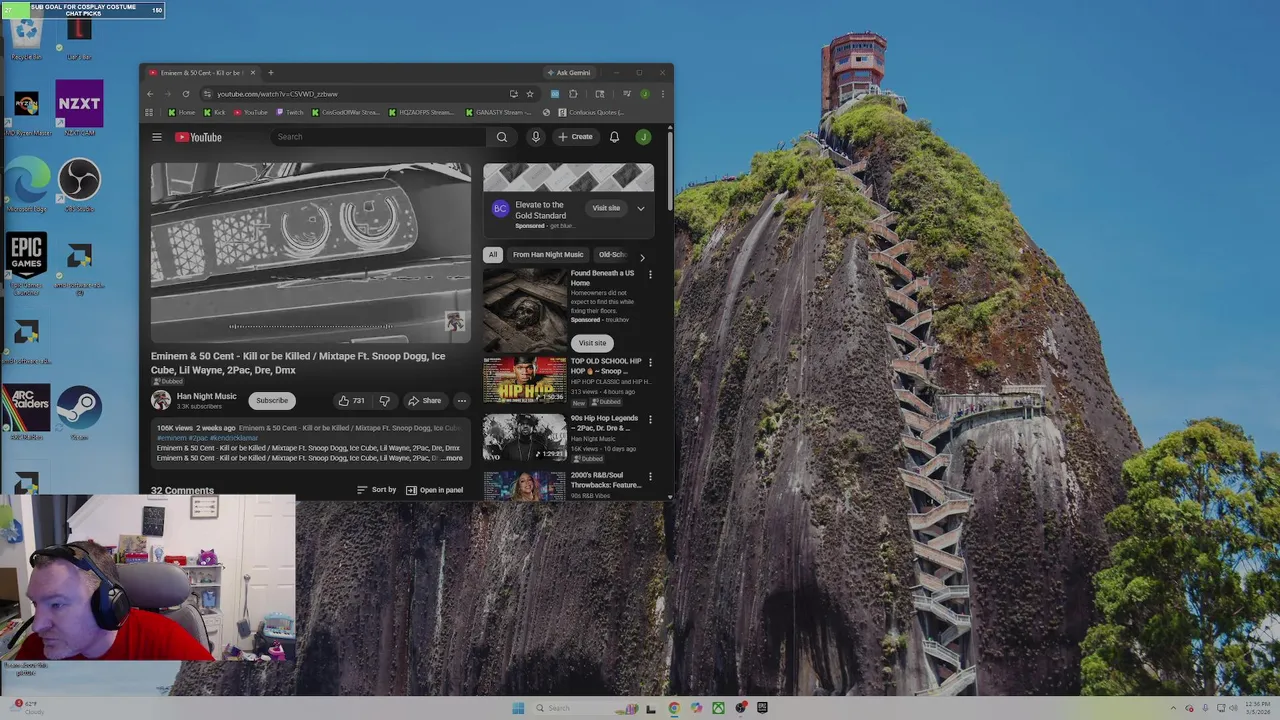Viewport: 1280px width, 720px height.
Task: Open a new Chrome tab with plus
Action: click(x=270, y=73)
